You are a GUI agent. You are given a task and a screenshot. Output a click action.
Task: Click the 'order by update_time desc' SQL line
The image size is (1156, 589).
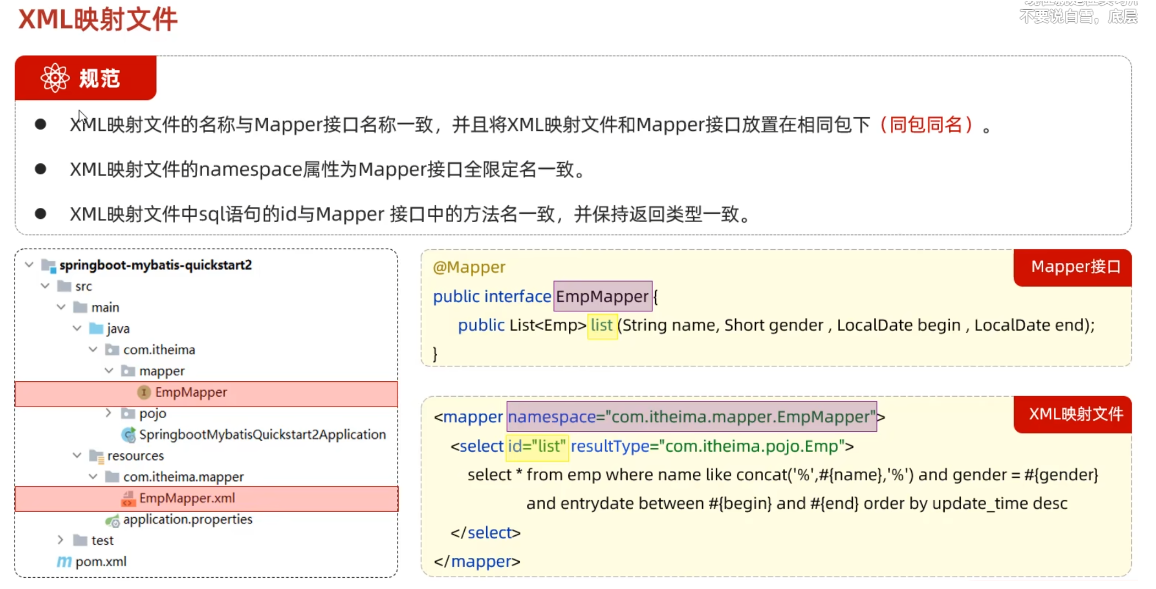point(796,503)
